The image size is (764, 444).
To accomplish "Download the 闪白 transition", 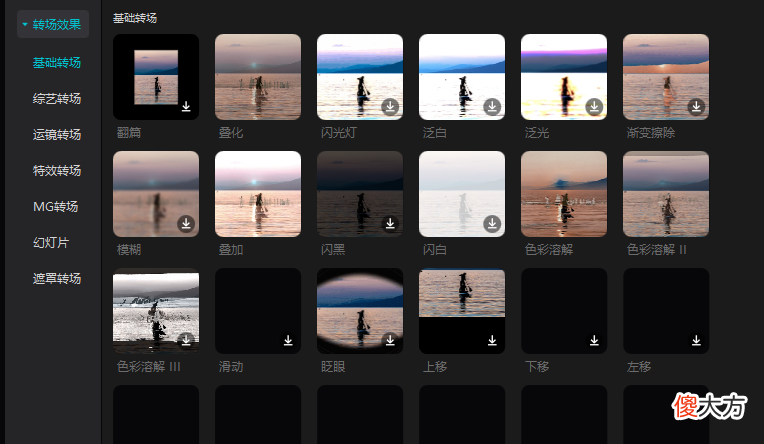I will coord(492,223).
